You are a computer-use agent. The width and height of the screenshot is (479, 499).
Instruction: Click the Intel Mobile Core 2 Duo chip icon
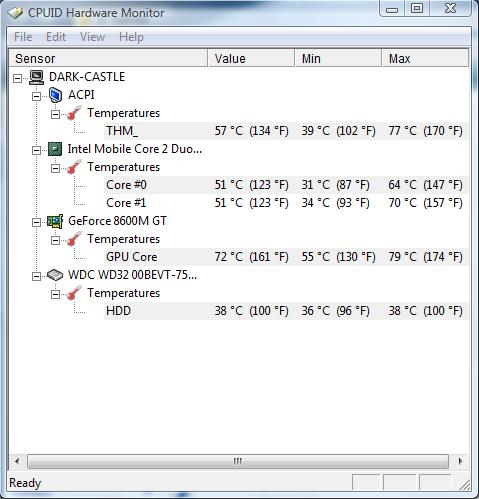pyautogui.click(x=55, y=149)
